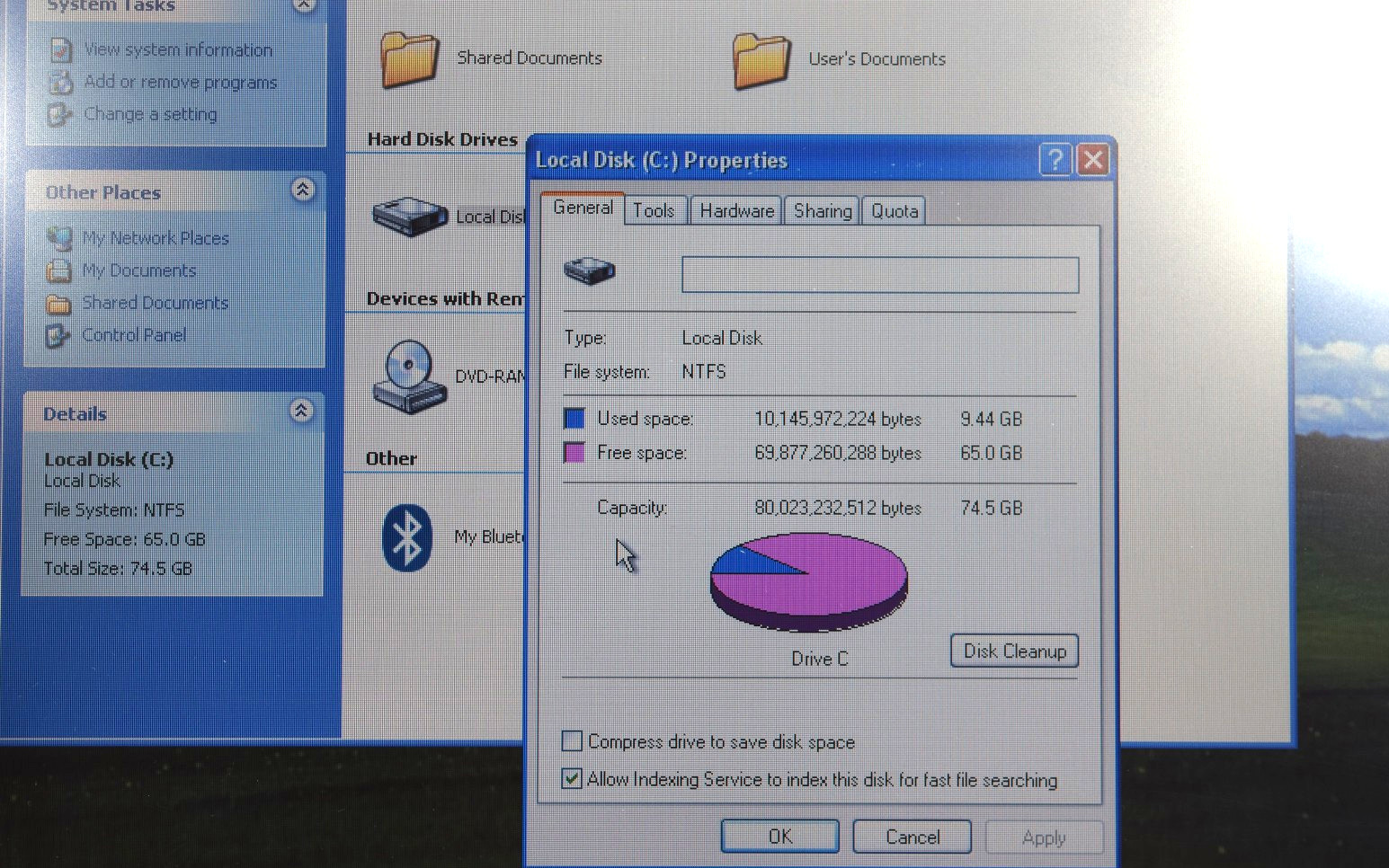Click the Control Panel sidebar icon

(x=58, y=336)
